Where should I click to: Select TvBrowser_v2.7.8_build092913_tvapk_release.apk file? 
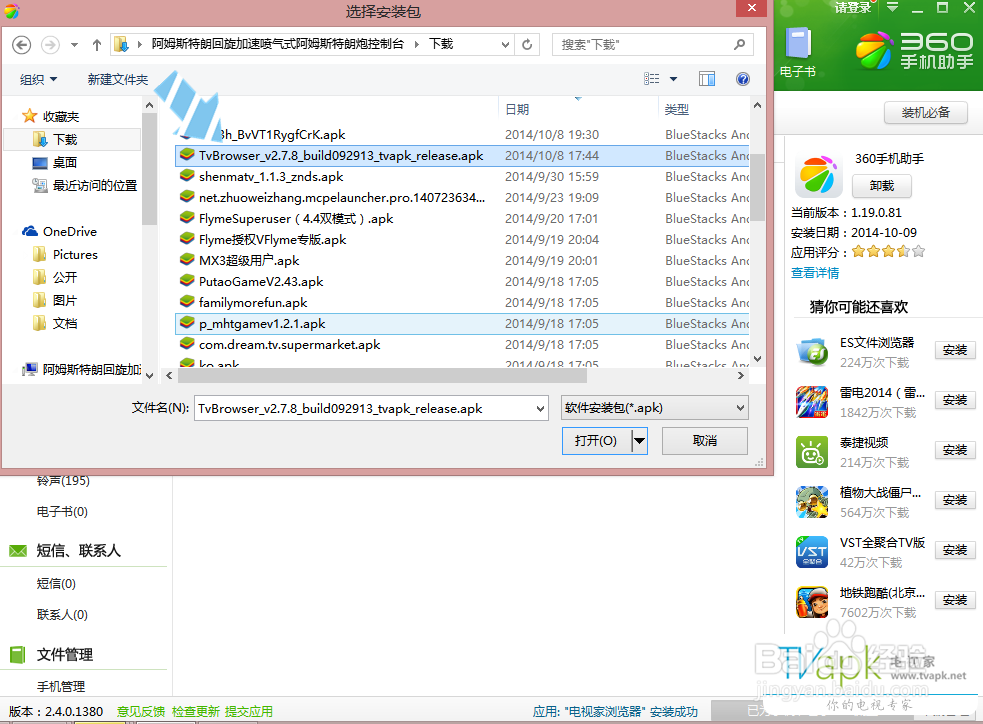coord(462,155)
